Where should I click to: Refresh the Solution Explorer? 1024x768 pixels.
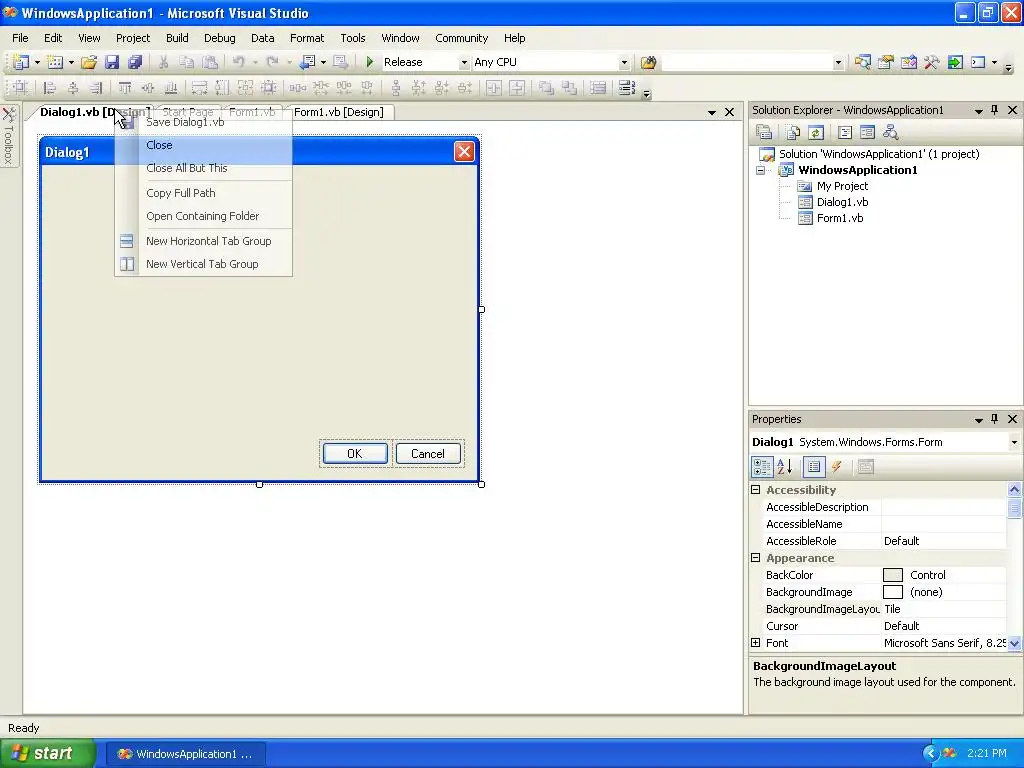pyautogui.click(x=816, y=133)
